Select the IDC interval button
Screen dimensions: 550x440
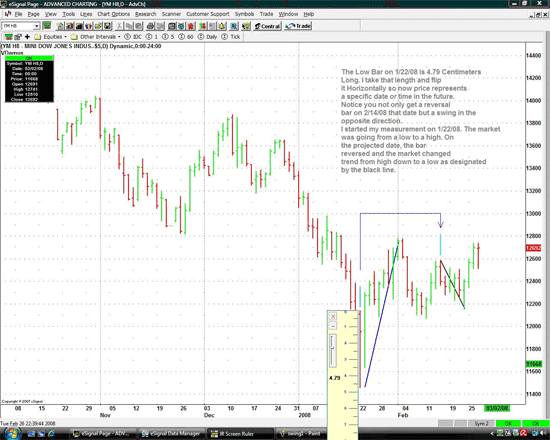point(133,36)
